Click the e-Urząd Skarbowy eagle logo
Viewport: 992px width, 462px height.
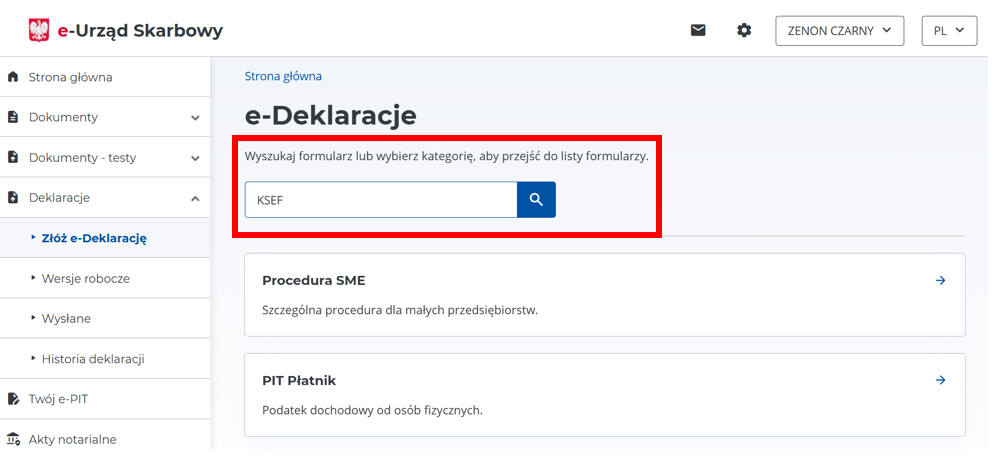click(39, 30)
